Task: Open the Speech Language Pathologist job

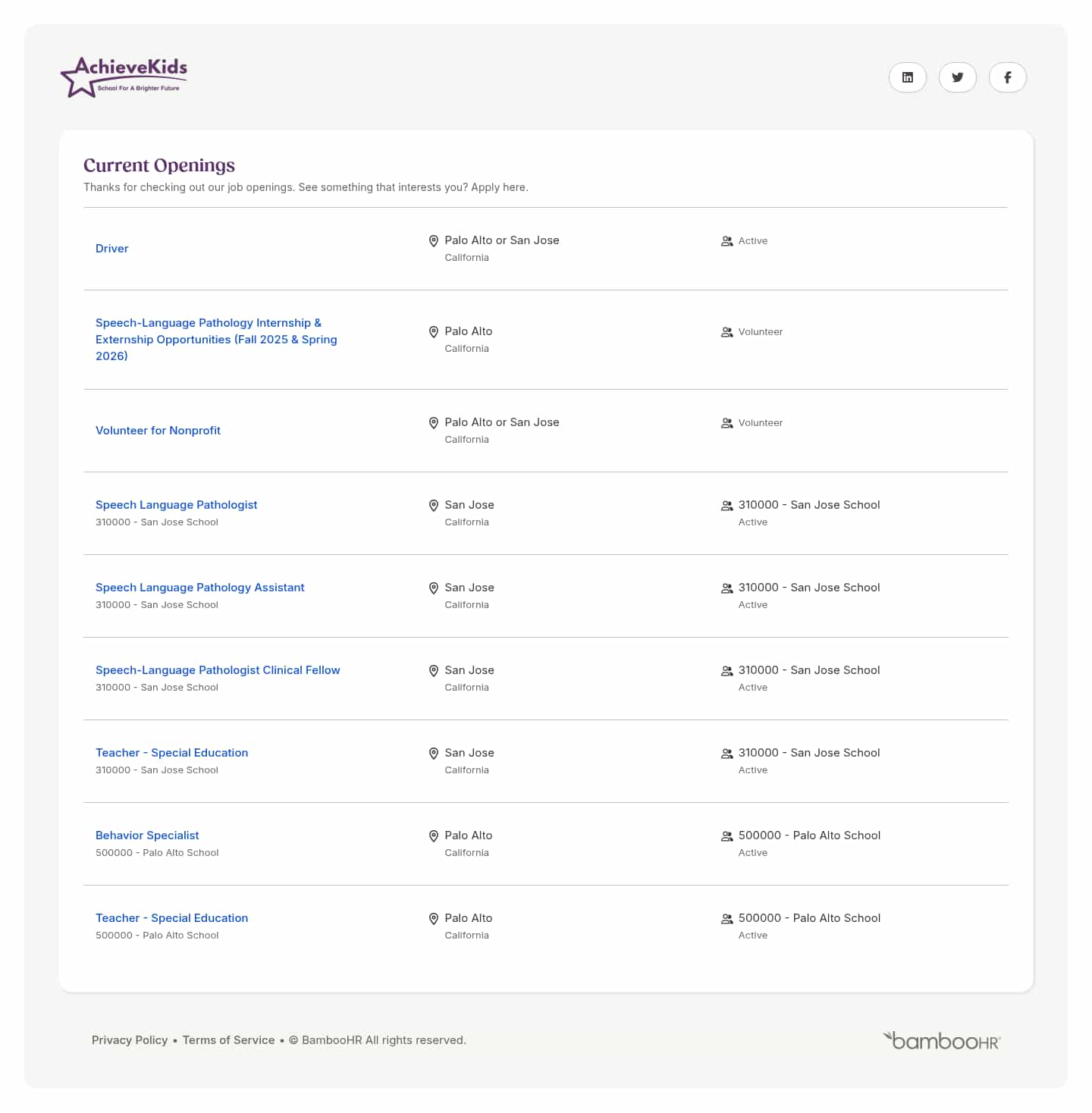Action: (176, 505)
